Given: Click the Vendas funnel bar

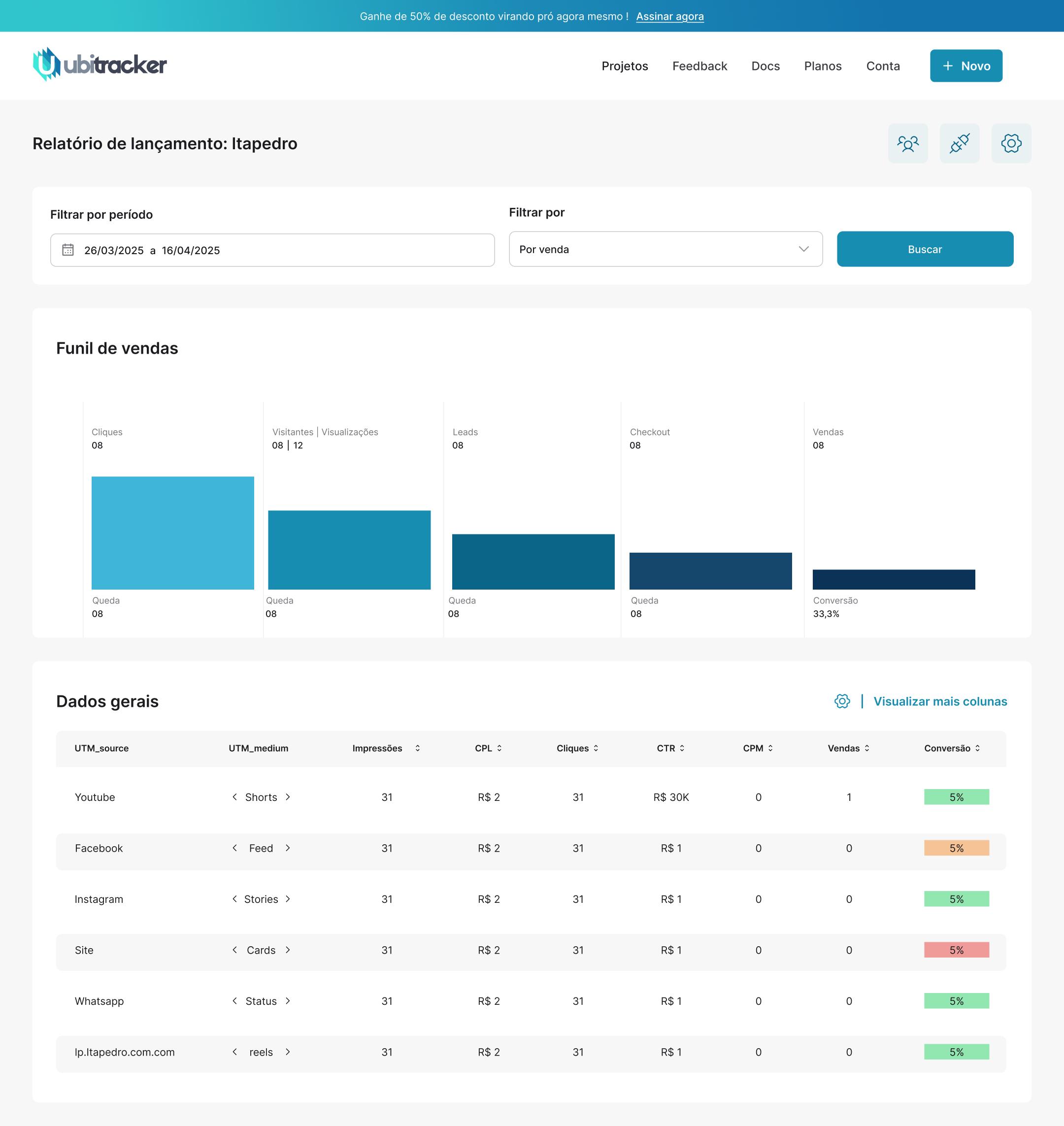Looking at the screenshot, I should point(894,579).
